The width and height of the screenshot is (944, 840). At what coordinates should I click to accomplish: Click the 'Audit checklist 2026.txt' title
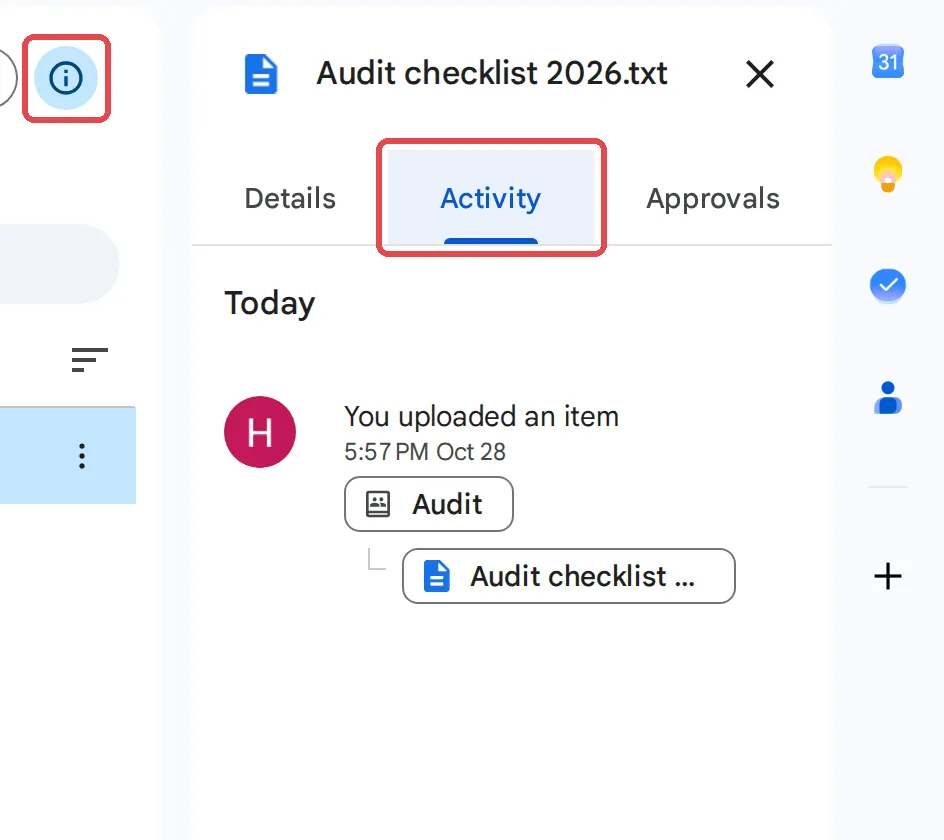tap(492, 73)
